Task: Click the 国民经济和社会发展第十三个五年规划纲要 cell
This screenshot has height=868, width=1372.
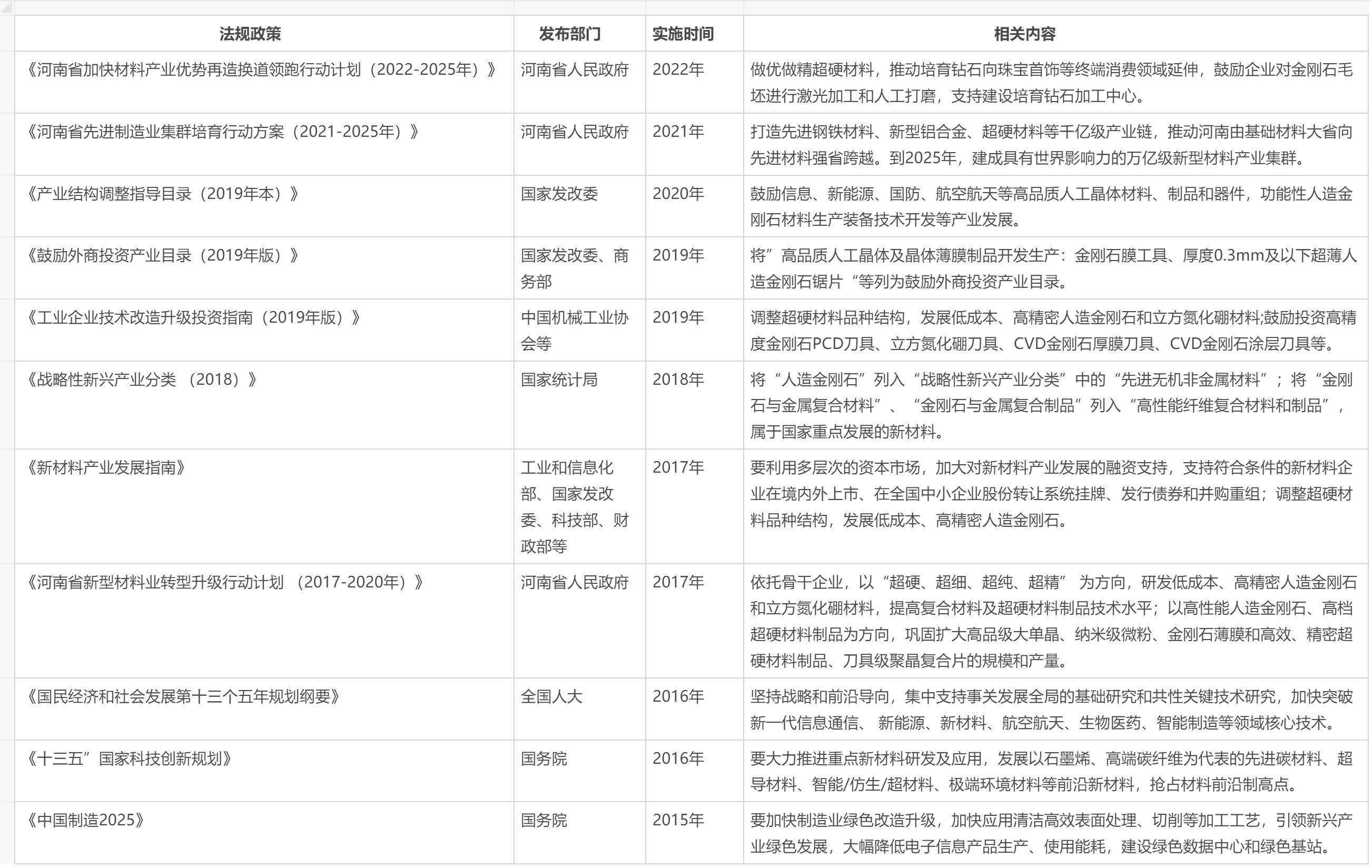Action: tap(264, 709)
